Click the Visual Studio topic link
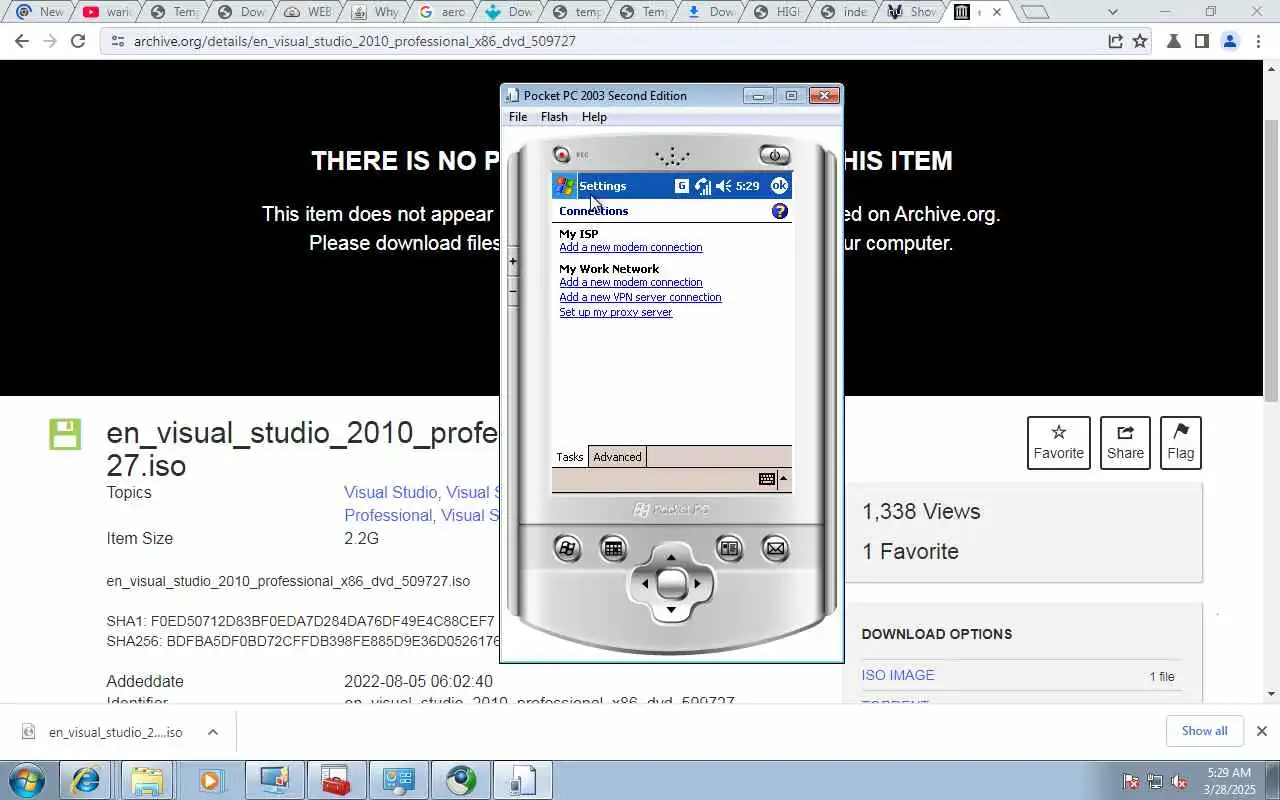The image size is (1280, 800). [x=391, y=492]
